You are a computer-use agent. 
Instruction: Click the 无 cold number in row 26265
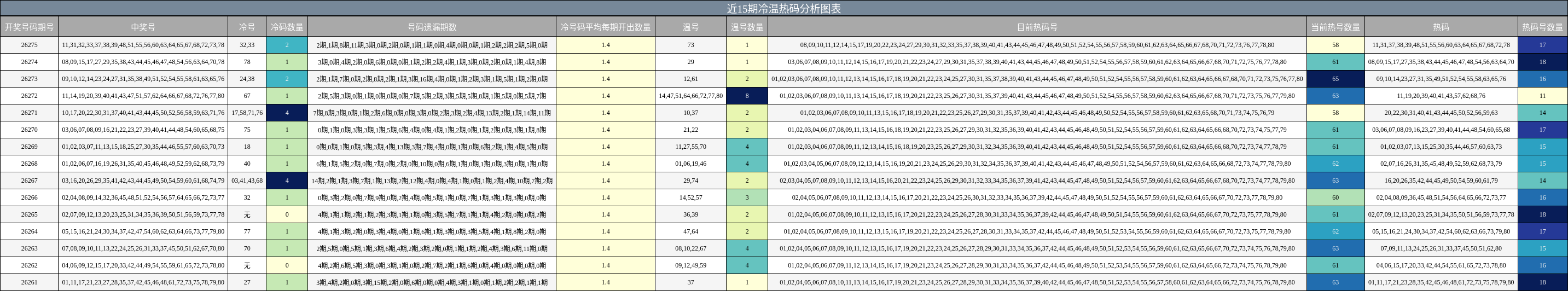pyautogui.click(x=247, y=215)
